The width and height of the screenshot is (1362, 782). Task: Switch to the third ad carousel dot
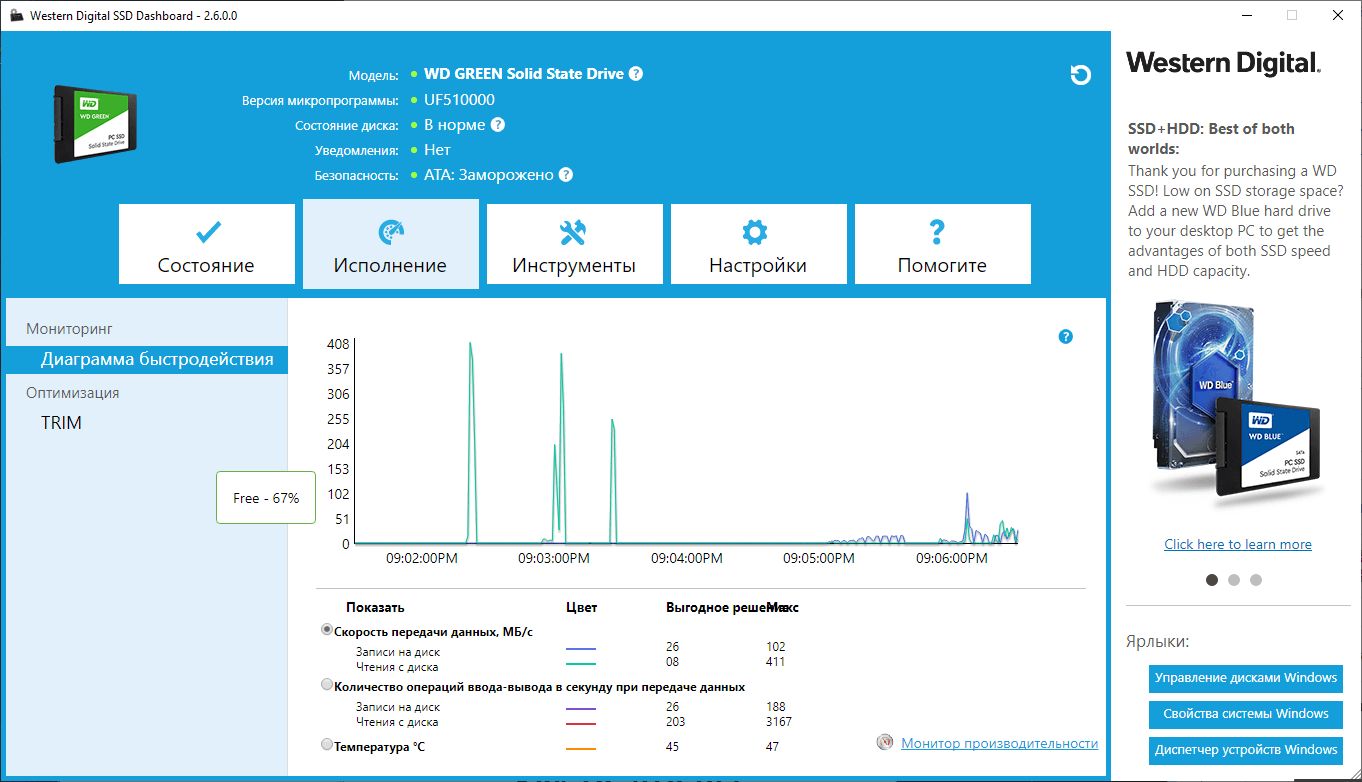[x=1256, y=579]
